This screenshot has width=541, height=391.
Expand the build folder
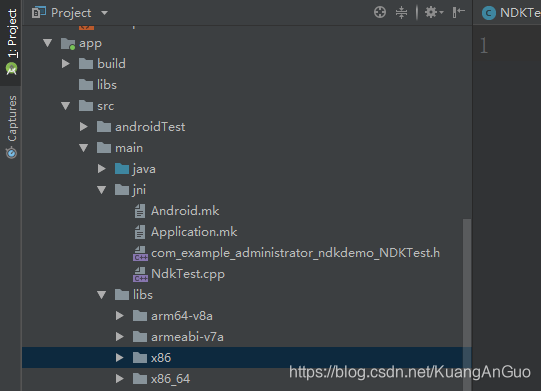66,64
